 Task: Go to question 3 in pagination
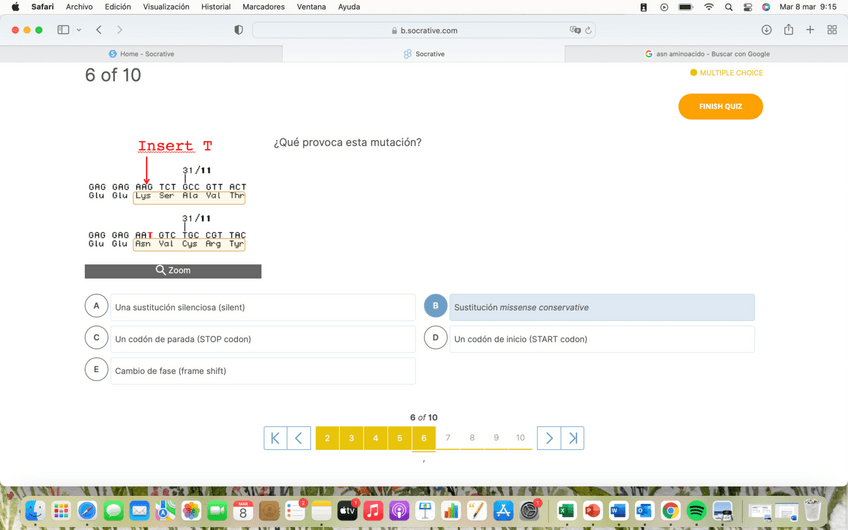[352, 438]
